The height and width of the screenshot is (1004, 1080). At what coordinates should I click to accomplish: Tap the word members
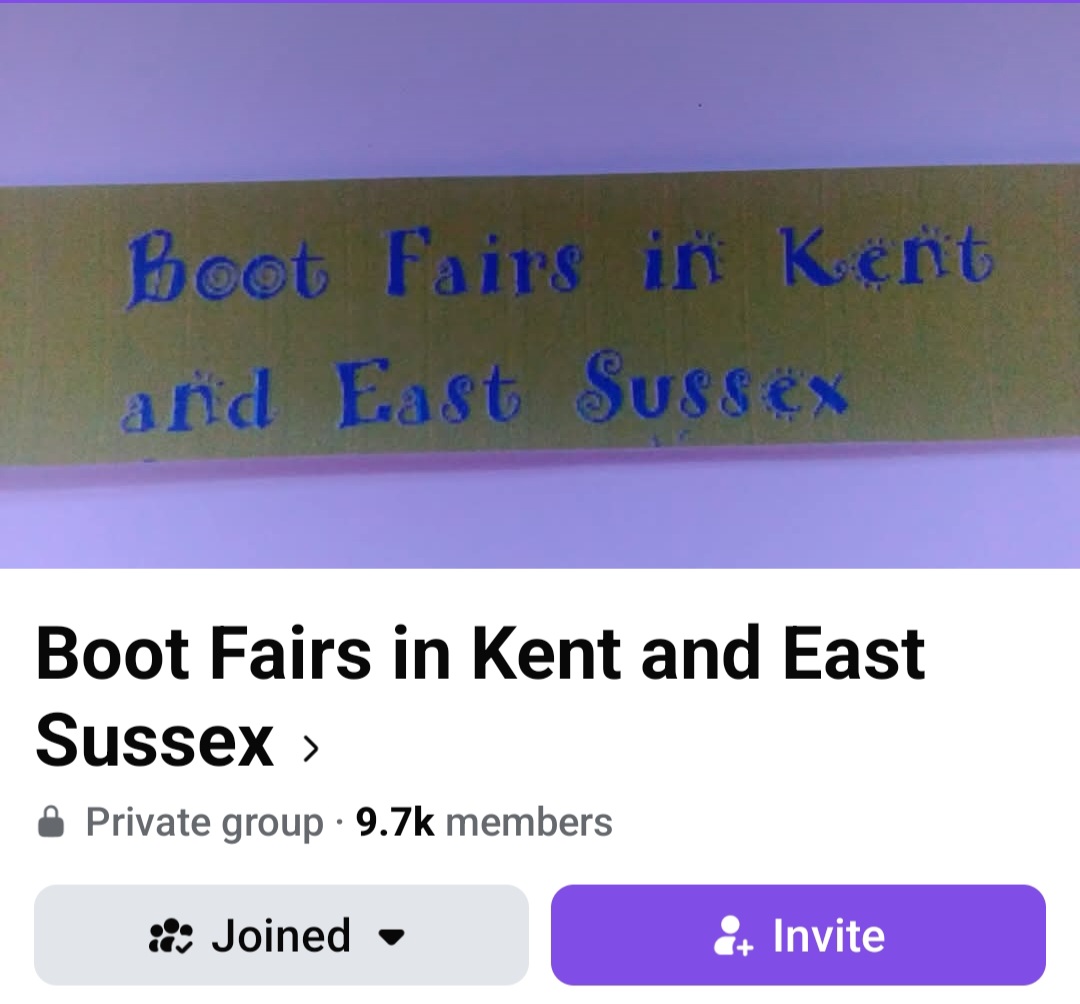click(x=529, y=822)
